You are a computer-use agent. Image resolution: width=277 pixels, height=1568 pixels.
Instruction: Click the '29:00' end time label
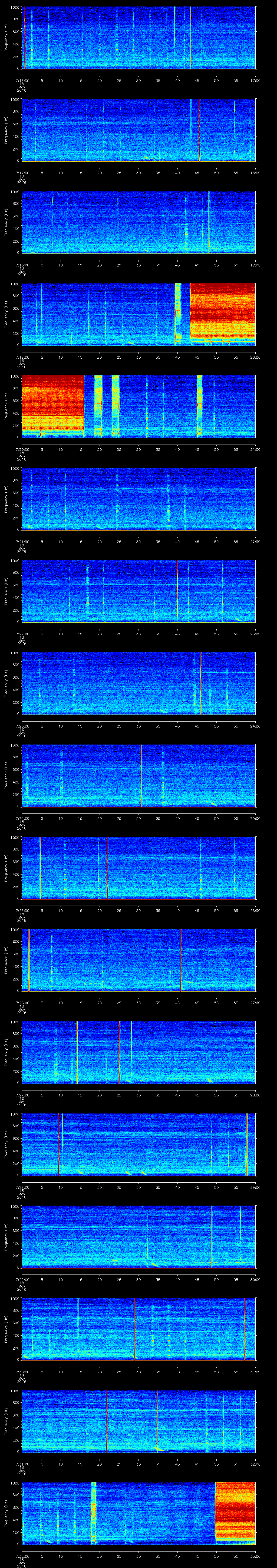pyautogui.click(x=255, y=1187)
